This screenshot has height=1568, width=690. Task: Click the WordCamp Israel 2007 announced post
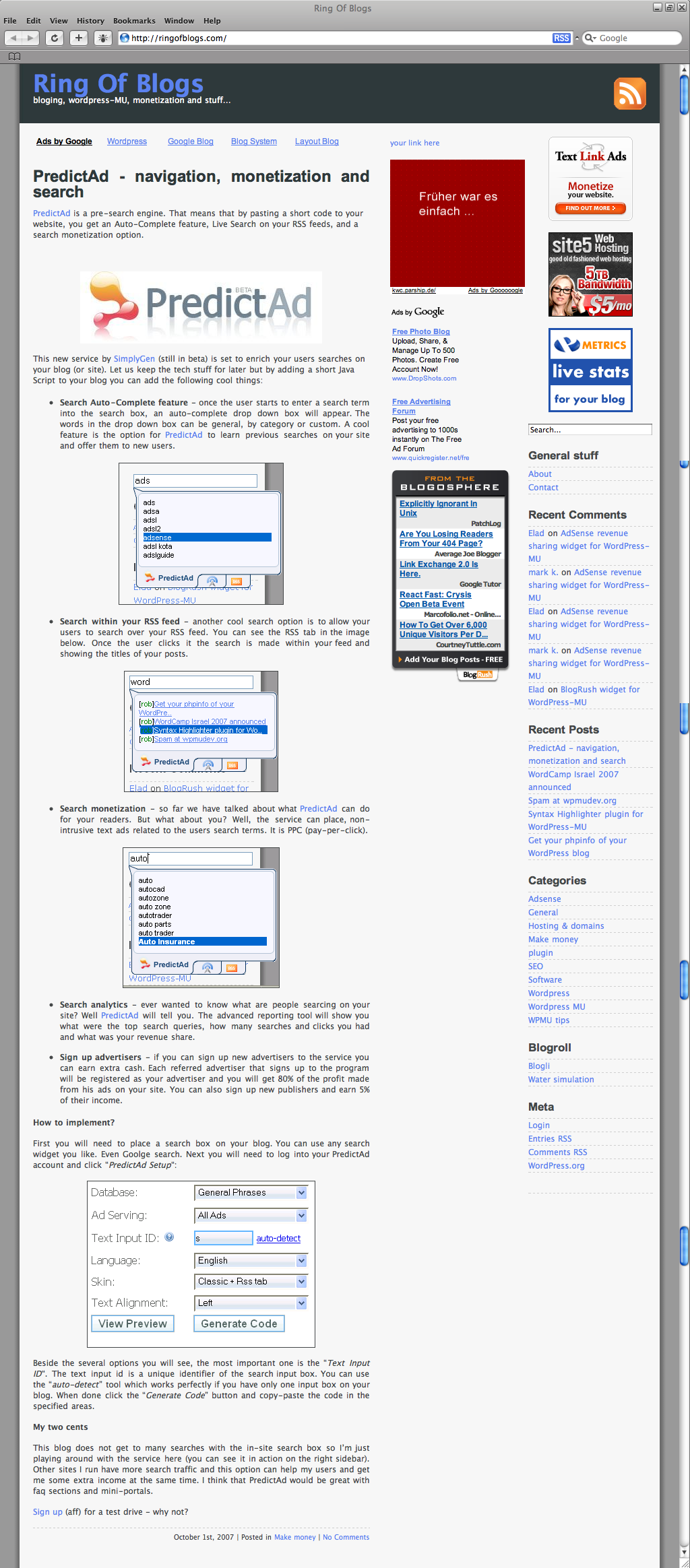573,781
